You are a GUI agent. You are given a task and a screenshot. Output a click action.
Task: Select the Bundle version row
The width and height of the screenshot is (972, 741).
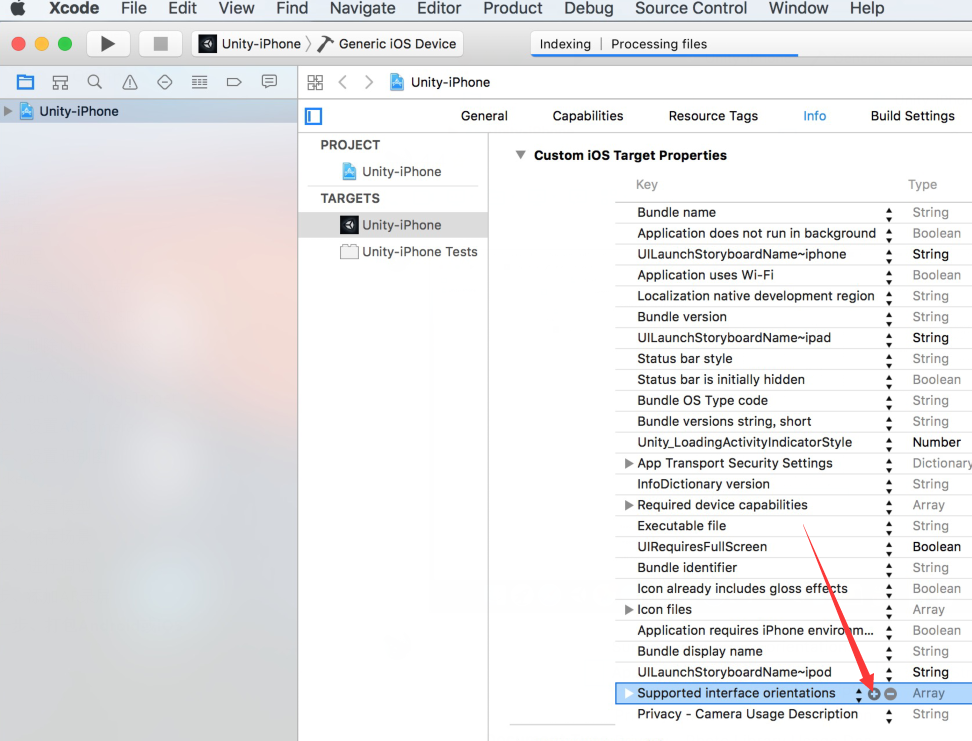pos(793,317)
